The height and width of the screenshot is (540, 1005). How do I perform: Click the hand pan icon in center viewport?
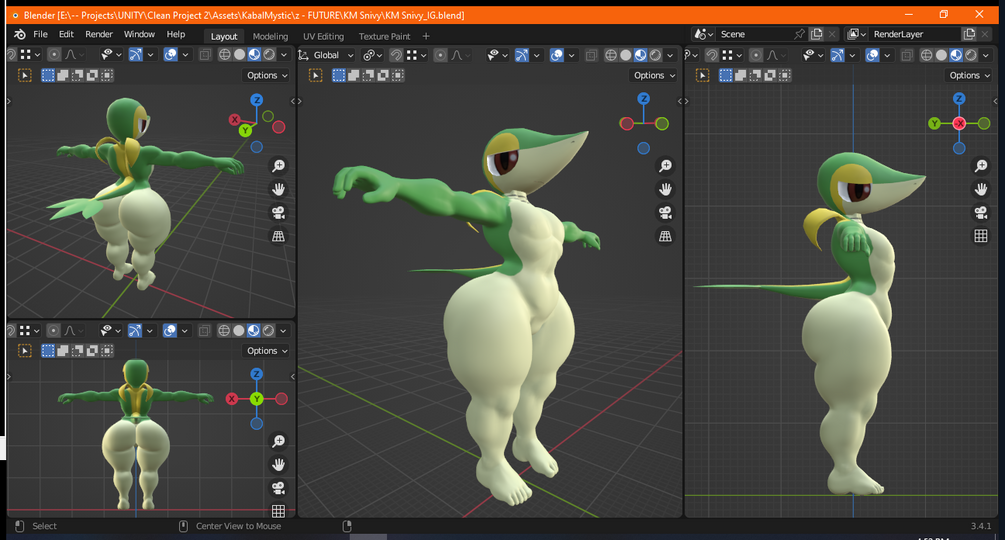pos(665,189)
